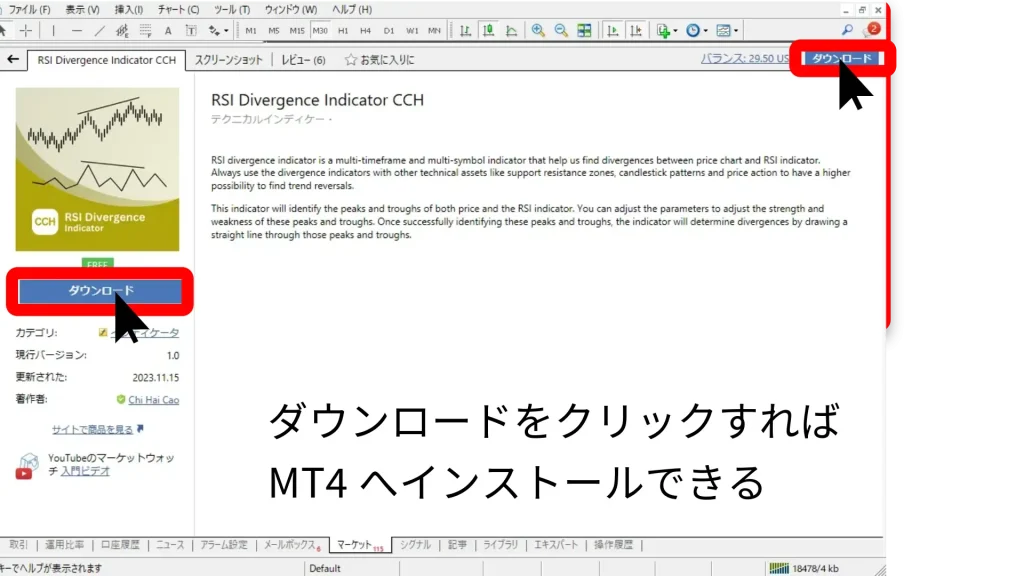This screenshot has width=1024, height=576.
Task: Open the ライブラリ terminal tab
Action: (x=500, y=545)
